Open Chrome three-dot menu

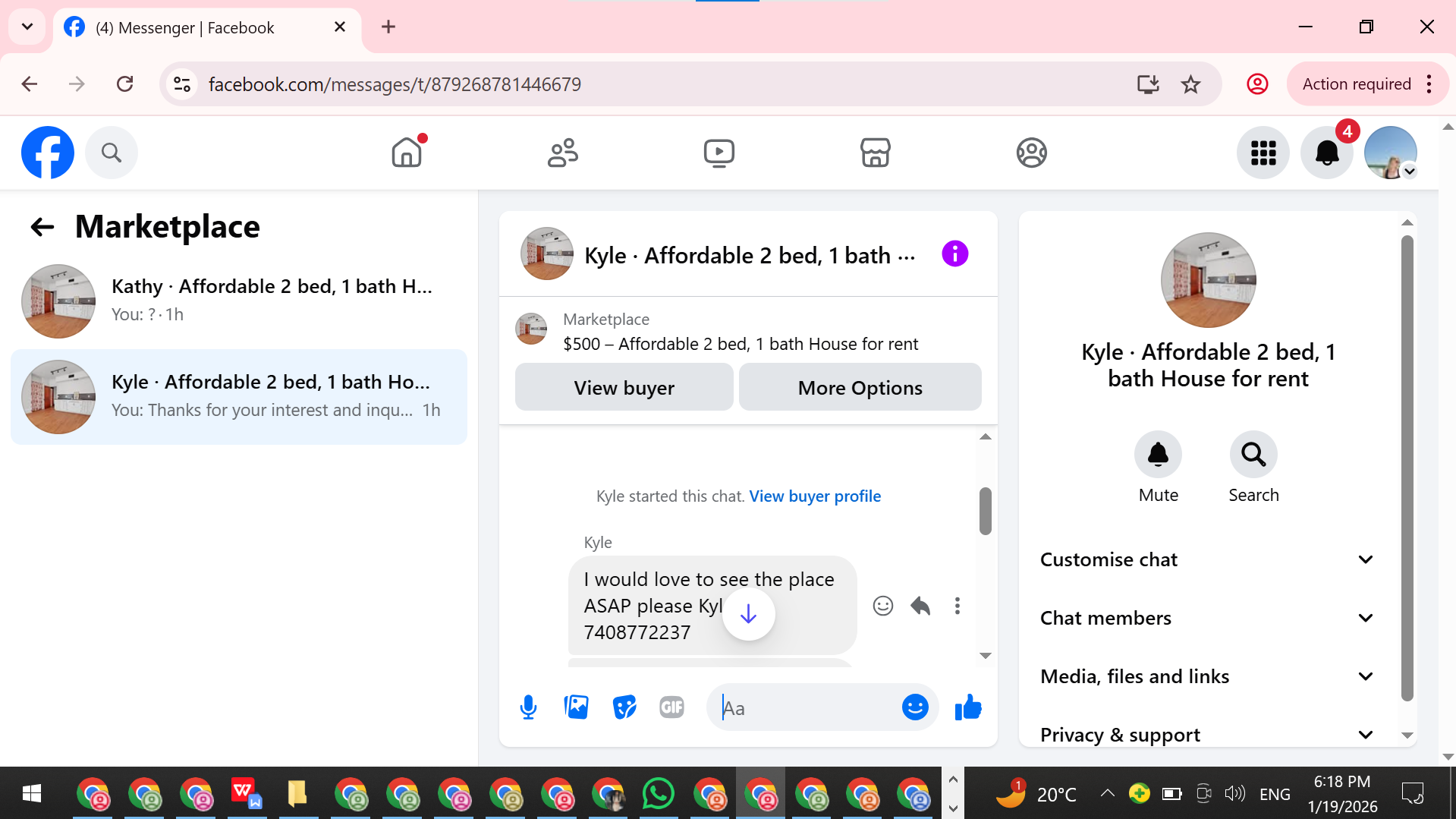tap(1429, 84)
